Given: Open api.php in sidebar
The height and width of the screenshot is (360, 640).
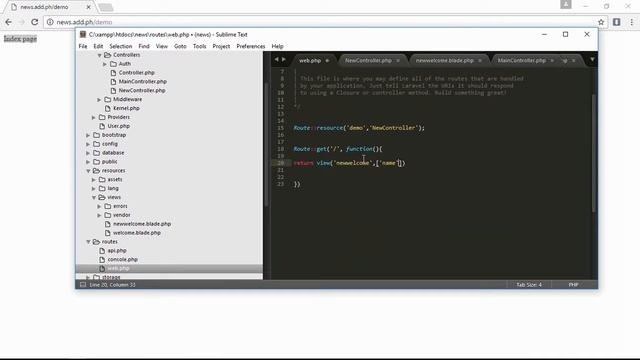Looking at the screenshot, I should (x=117, y=251).
